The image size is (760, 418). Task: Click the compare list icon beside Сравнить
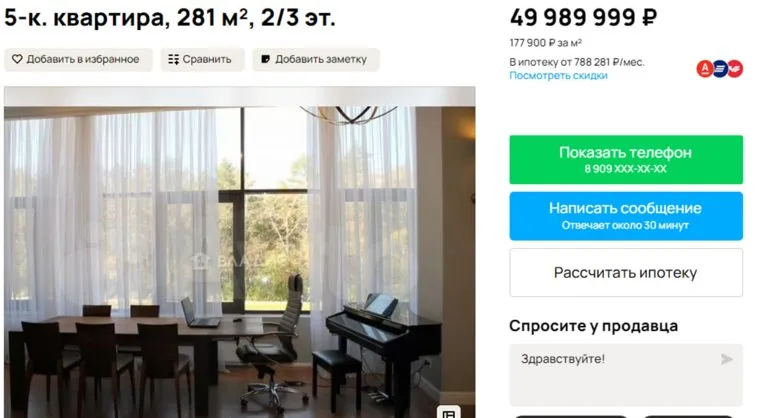[174, 59]
